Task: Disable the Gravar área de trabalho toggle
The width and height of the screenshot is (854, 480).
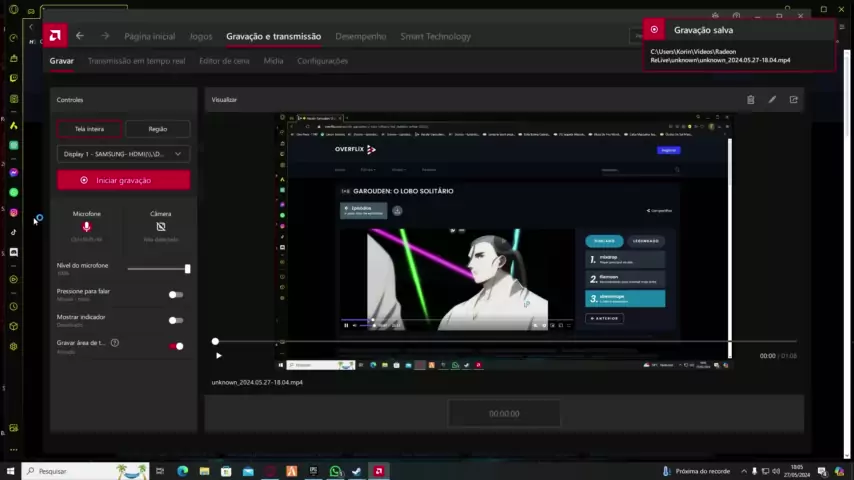Action: pyautogui.click(x=176, y=346)
